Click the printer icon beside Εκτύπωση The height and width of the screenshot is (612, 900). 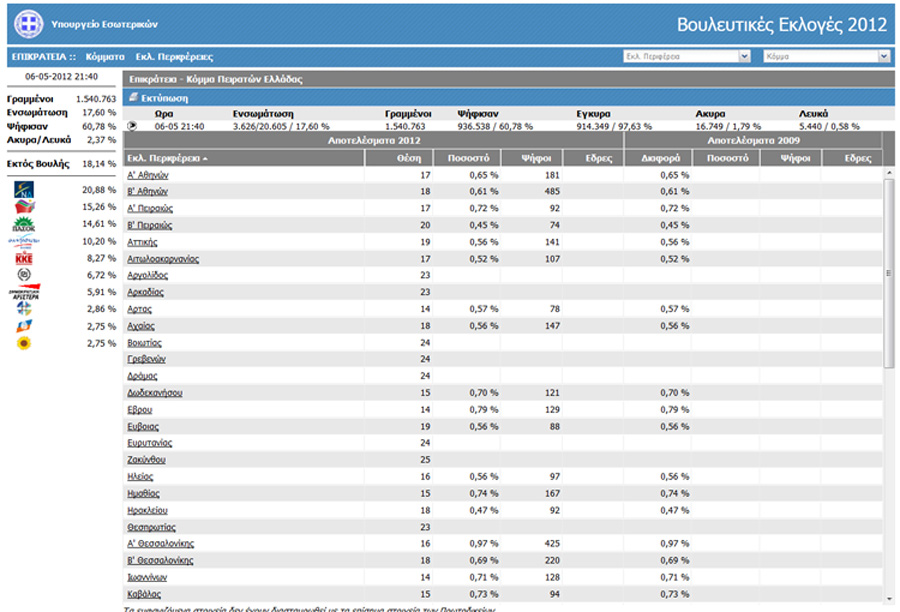pos(133,98)
